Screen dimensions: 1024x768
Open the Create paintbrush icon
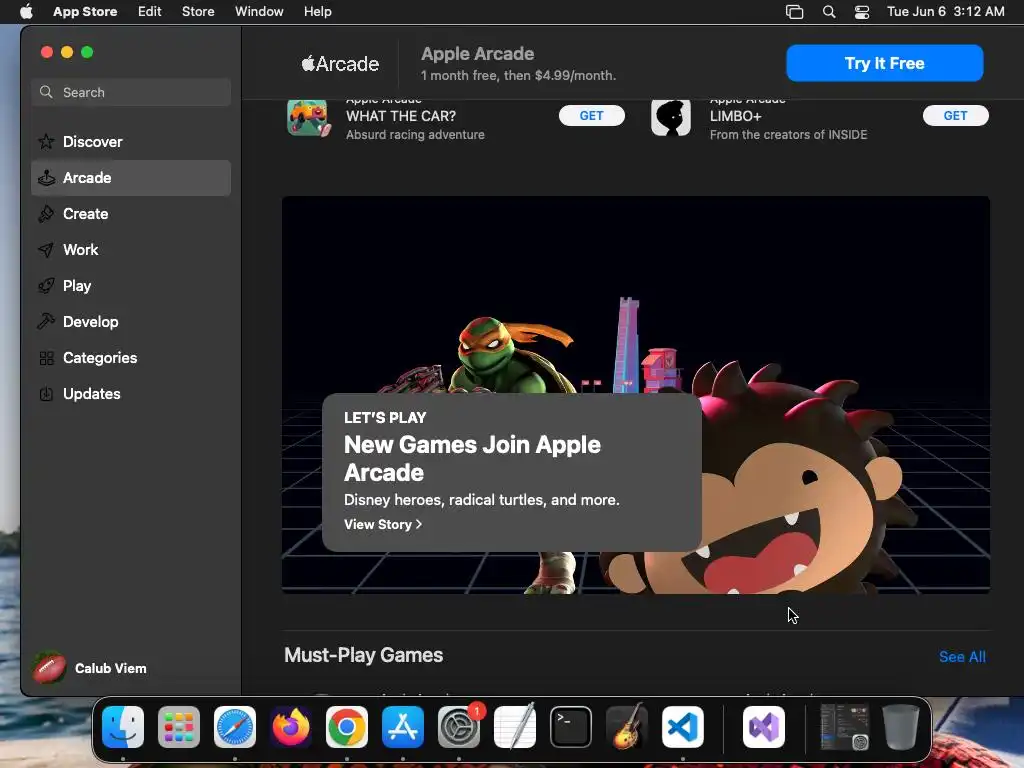46,214
